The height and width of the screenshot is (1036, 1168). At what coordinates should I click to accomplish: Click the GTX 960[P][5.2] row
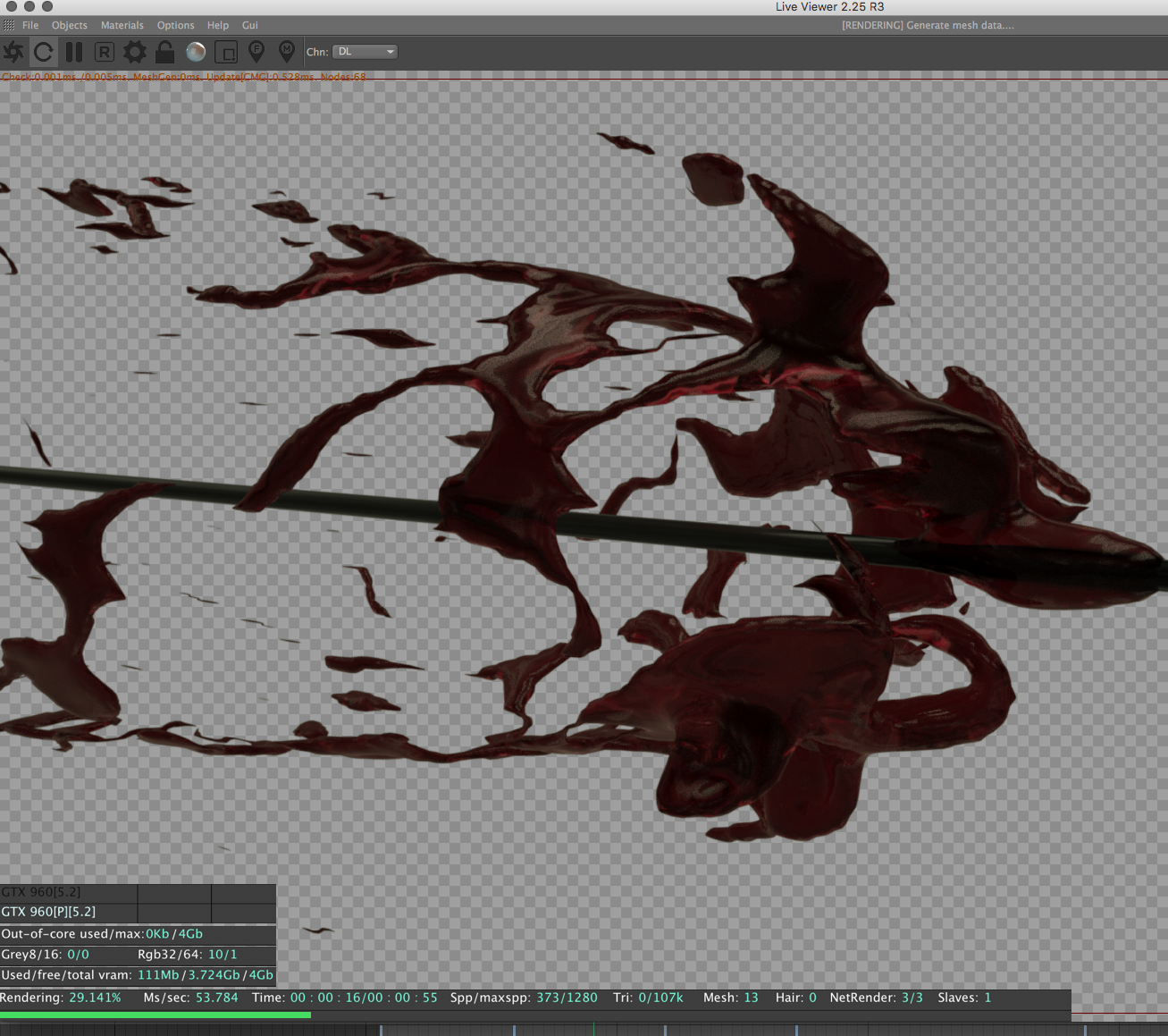(x=138, y=912)
